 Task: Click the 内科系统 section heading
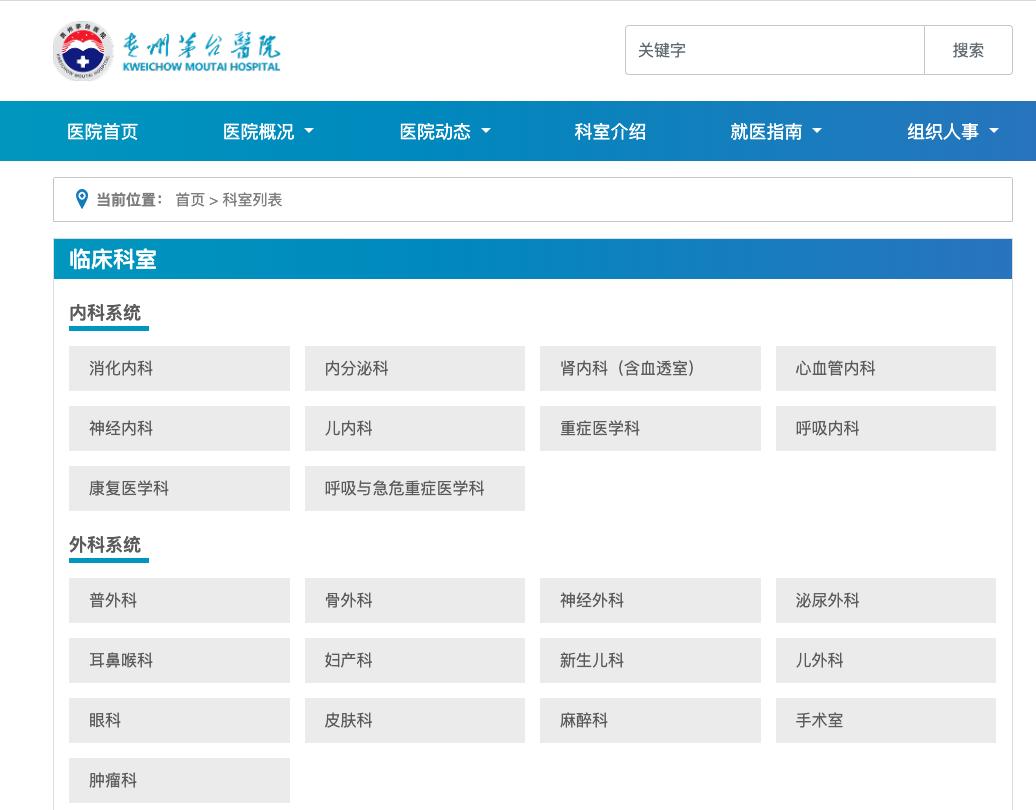click(105, 313)
